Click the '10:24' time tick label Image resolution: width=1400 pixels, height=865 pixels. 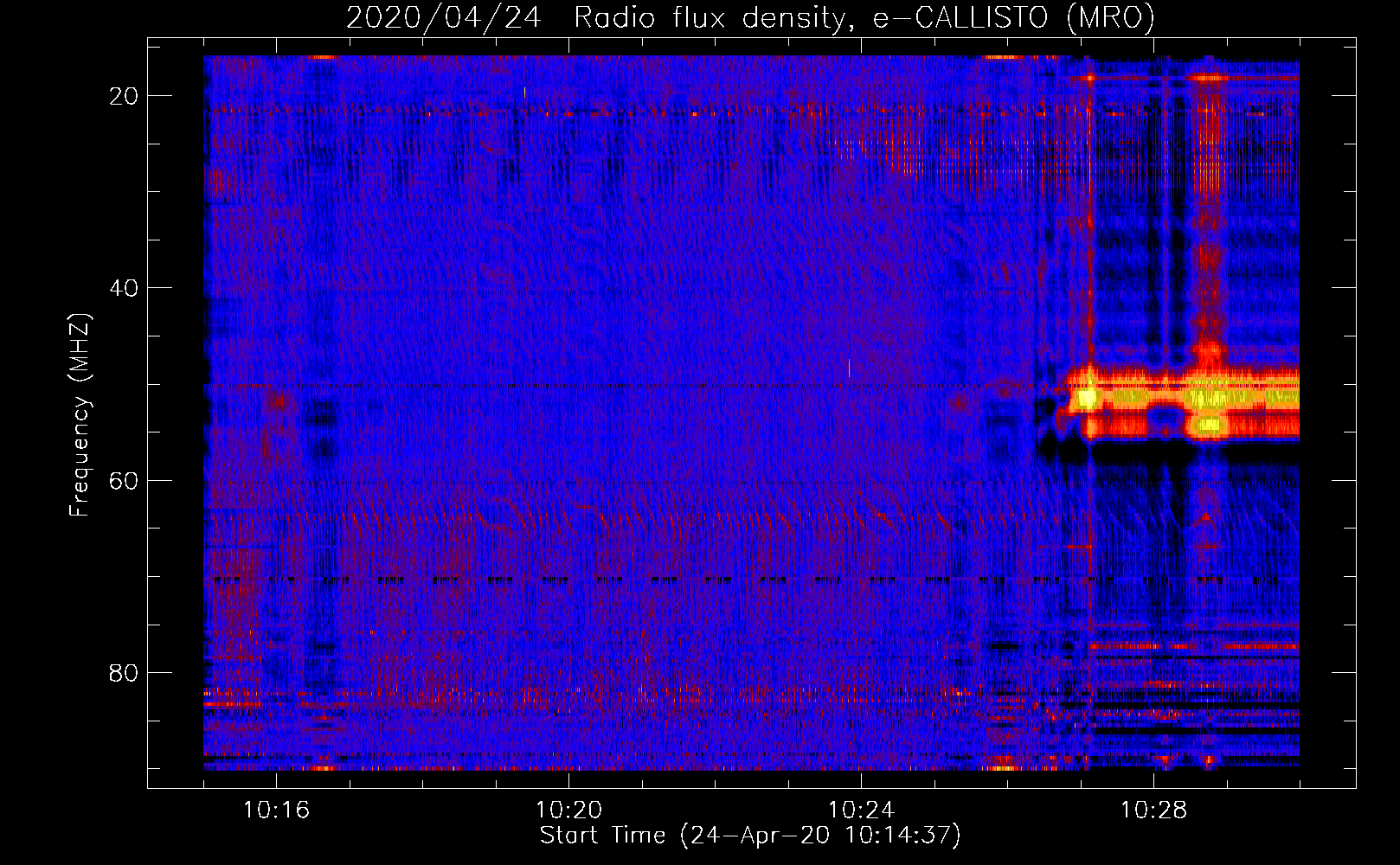pyautogui.click(x=861, y=810)
